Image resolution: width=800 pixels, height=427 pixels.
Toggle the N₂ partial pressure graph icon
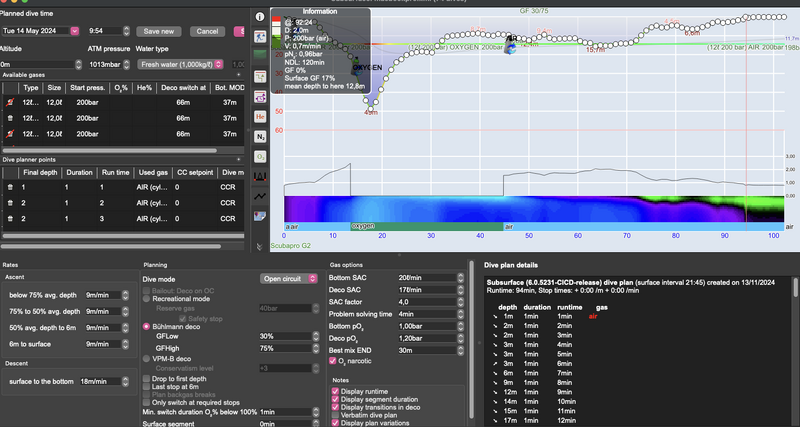point(261,136)
